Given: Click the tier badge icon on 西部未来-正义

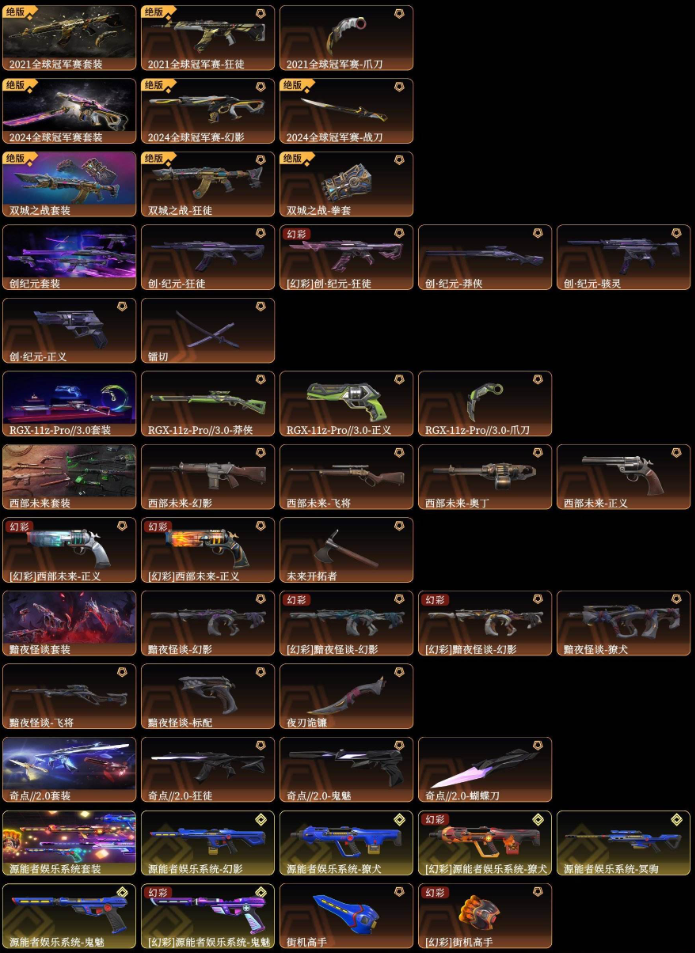Looking at the screenshot, I should tap(676, 453).
